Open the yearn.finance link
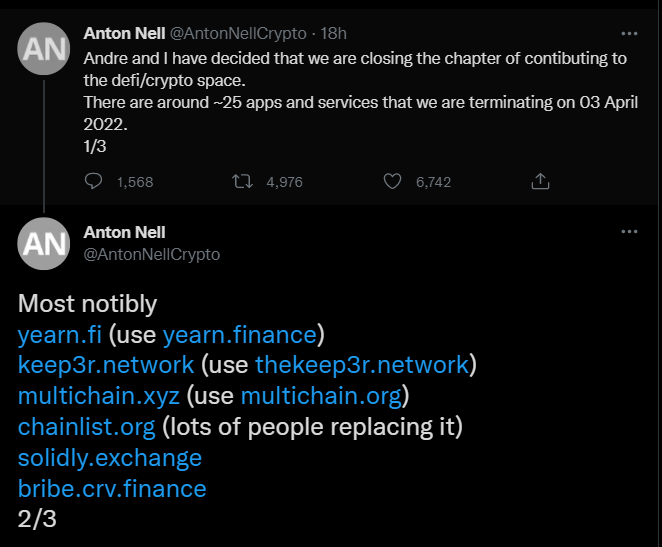 pyautogui.click(x=240, y=335)
